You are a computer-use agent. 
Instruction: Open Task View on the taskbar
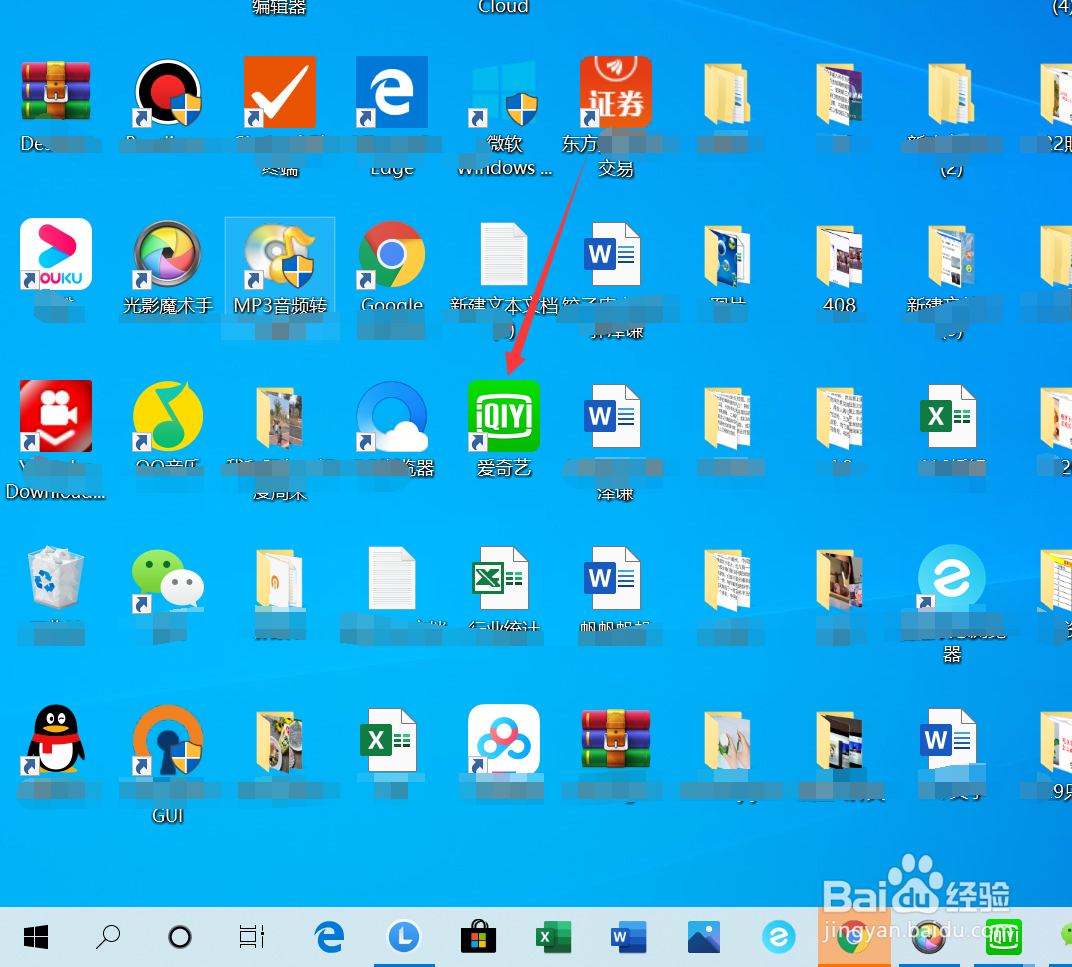pos(252,937)
